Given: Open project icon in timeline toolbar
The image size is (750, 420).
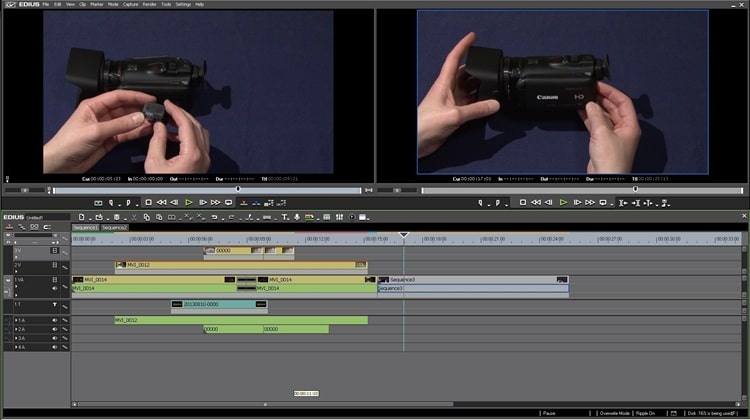Looking at the screenshot, I should coord(99,217).
